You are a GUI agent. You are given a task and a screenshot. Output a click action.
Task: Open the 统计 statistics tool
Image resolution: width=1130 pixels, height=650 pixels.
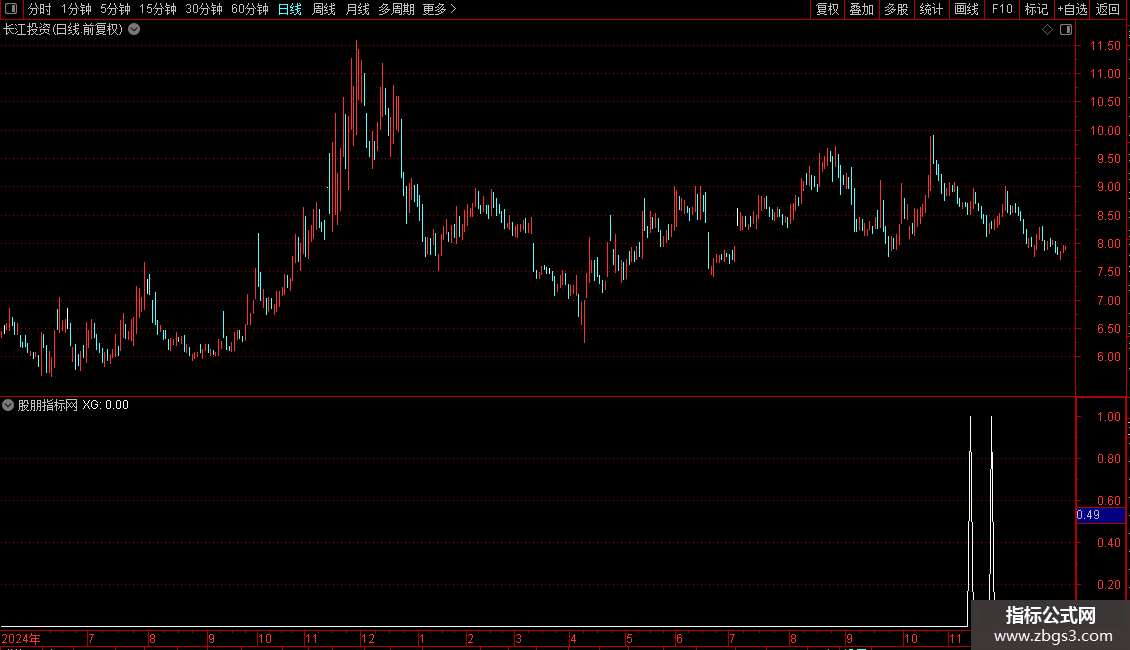tap(930, 9)
